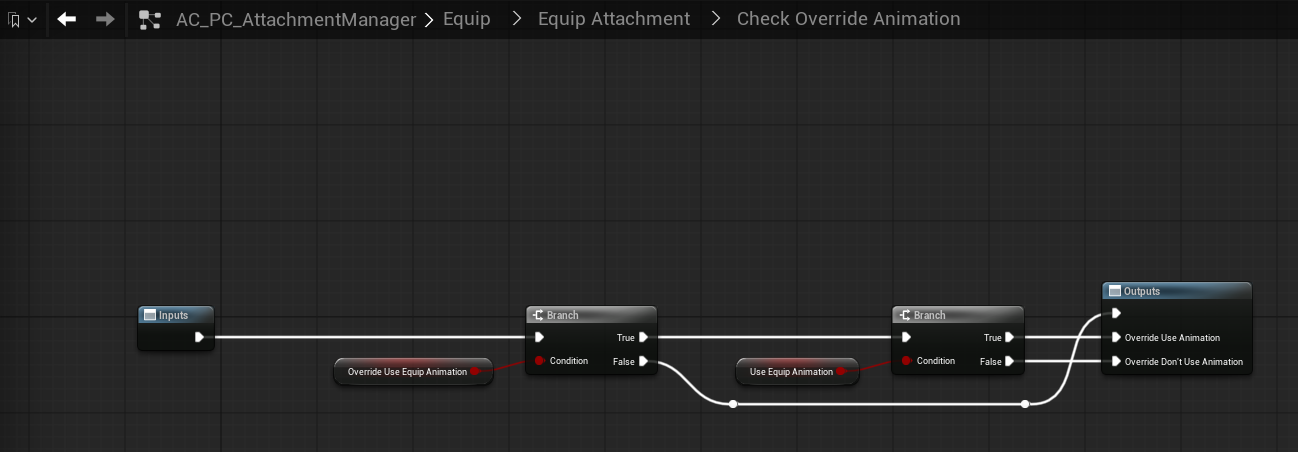Click the Inputs node execution output pin

[x=200, y=337]
